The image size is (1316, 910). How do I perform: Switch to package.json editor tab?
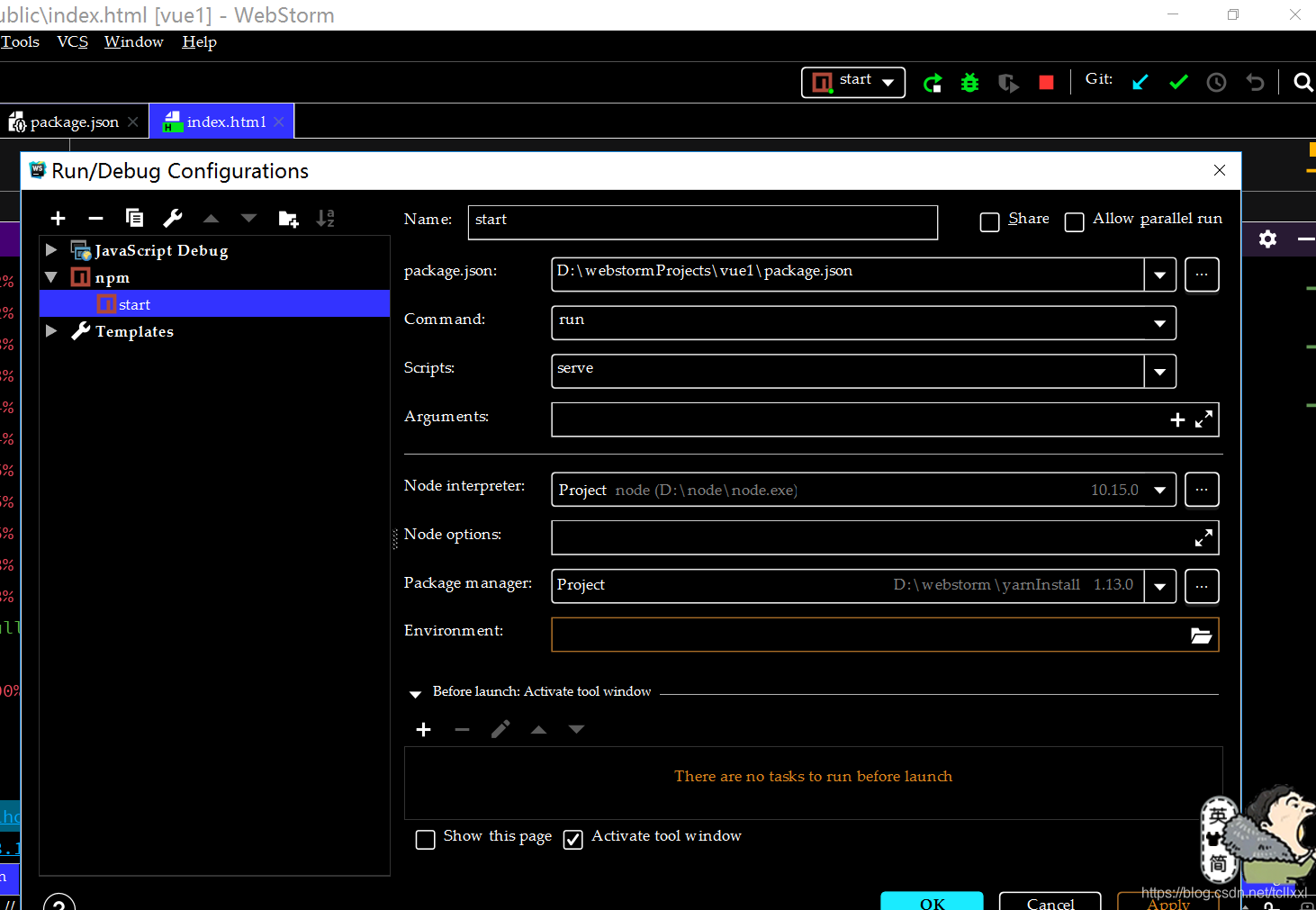(74, 122)
